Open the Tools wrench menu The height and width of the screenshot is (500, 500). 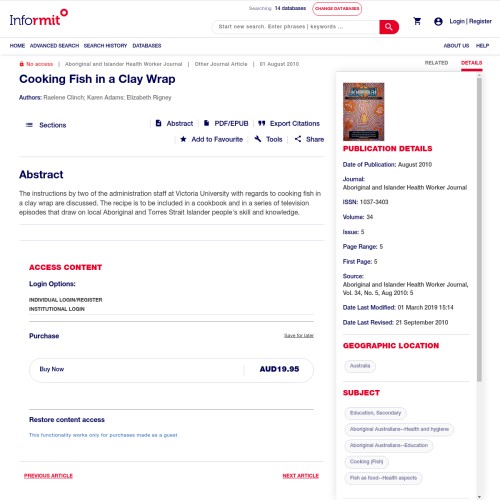(x=258, y=139)
